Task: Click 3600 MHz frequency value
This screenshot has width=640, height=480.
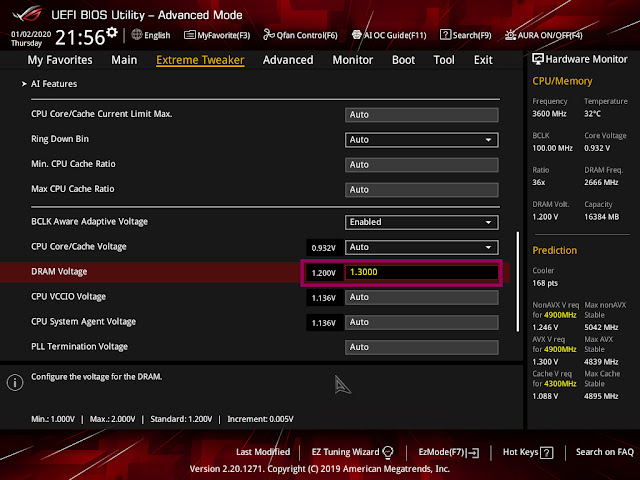Action: [x=549, y=113]
